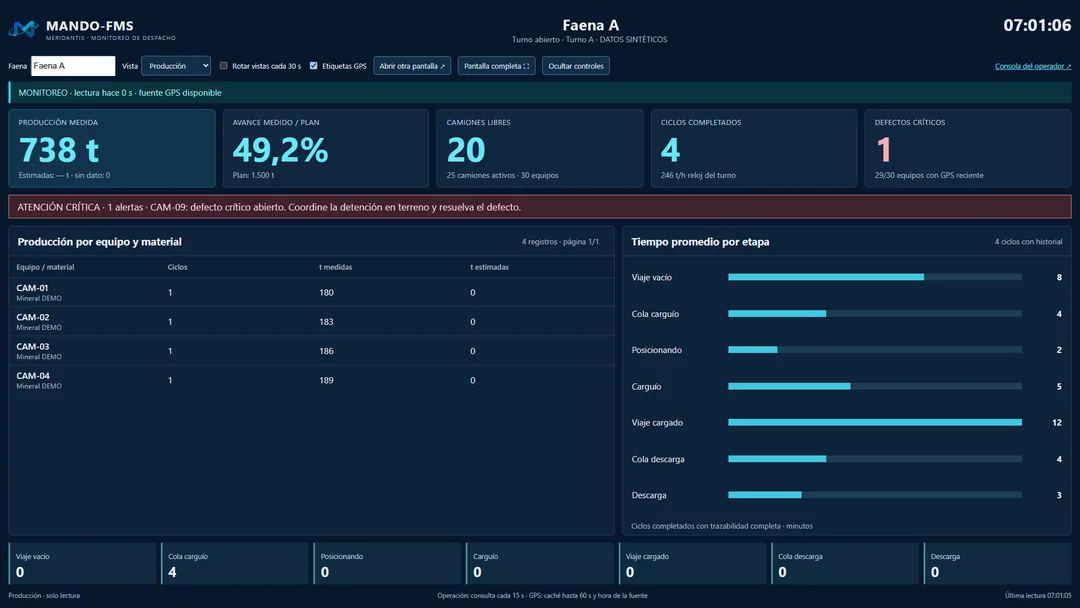Select the CAM-01 row in production table

(x=311, y=293)
